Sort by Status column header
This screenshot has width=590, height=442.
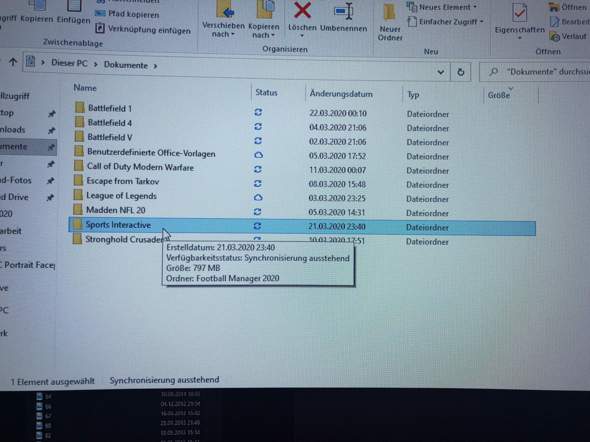point(266,93)
